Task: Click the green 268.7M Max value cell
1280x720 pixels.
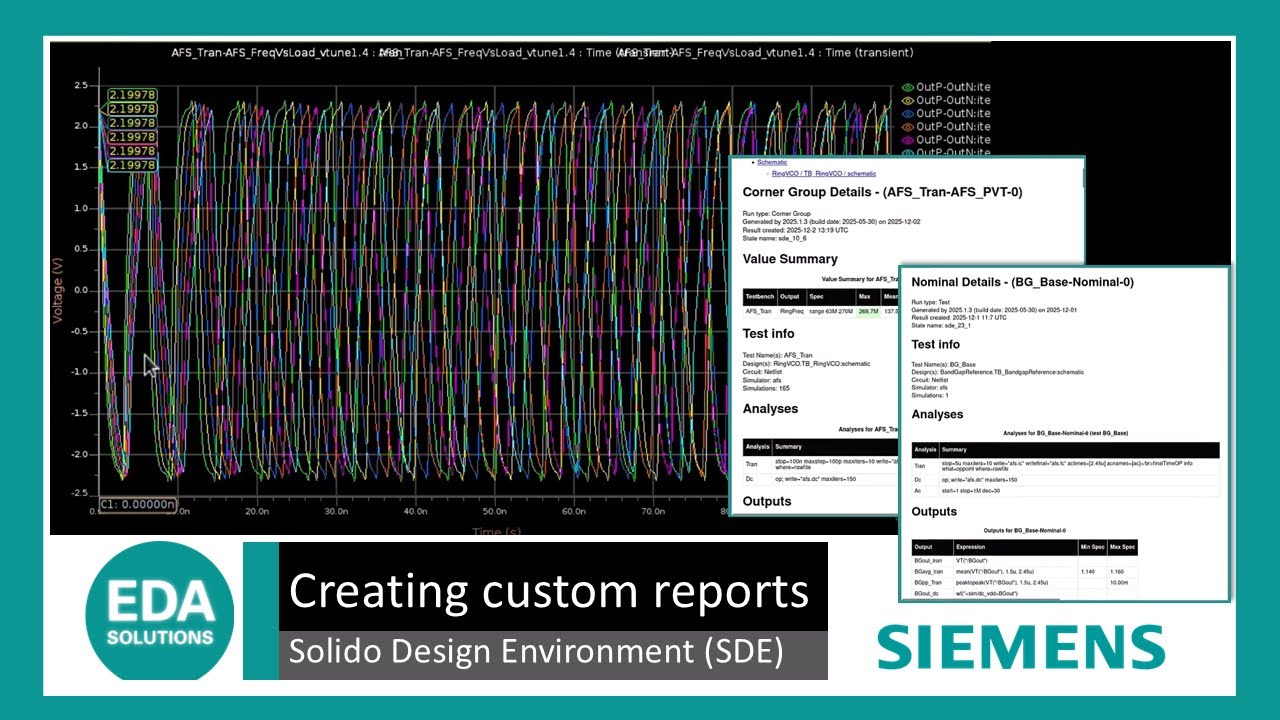Action: (x=867, y=311)
